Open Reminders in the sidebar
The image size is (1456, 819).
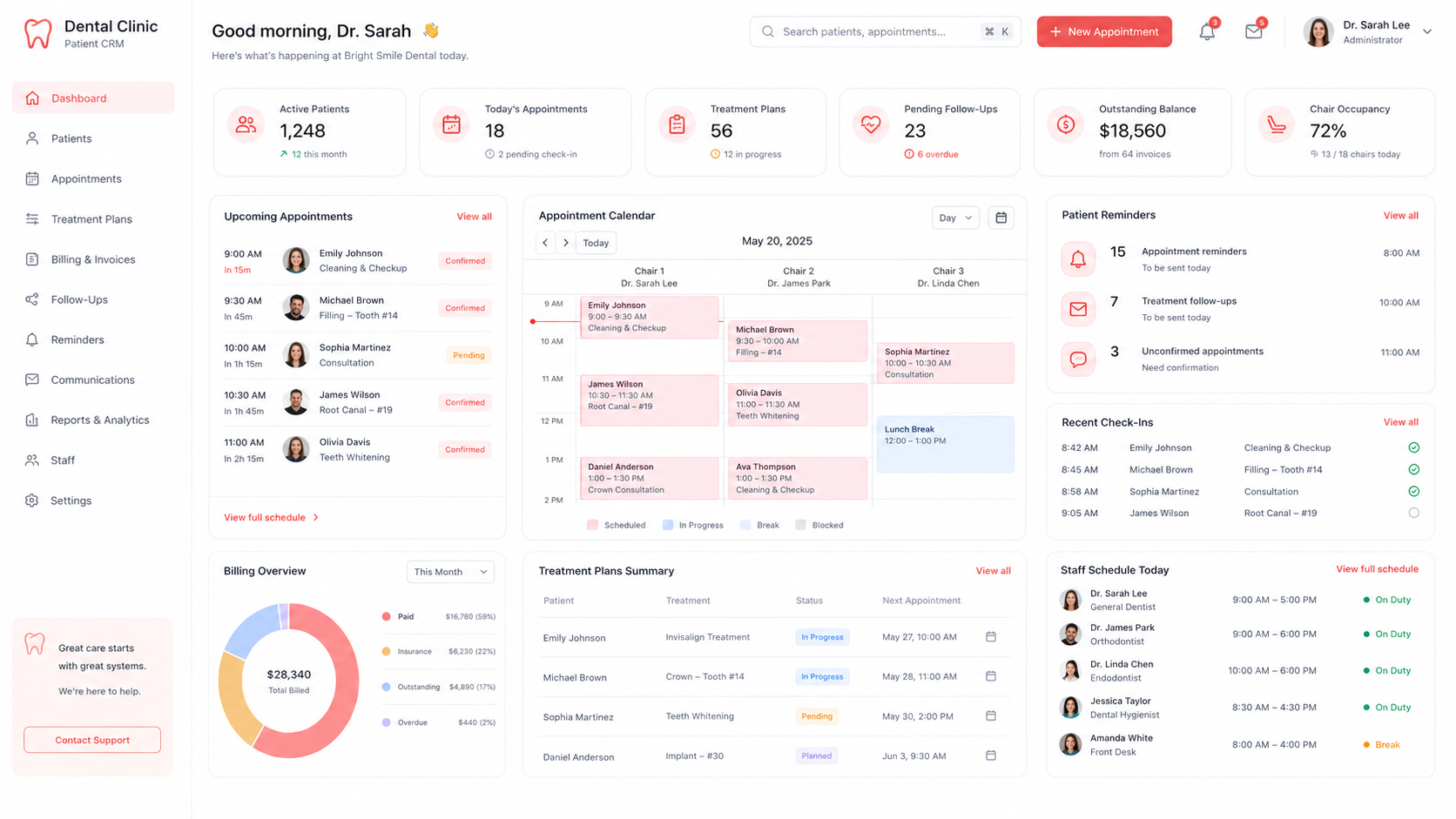[93, 339]
